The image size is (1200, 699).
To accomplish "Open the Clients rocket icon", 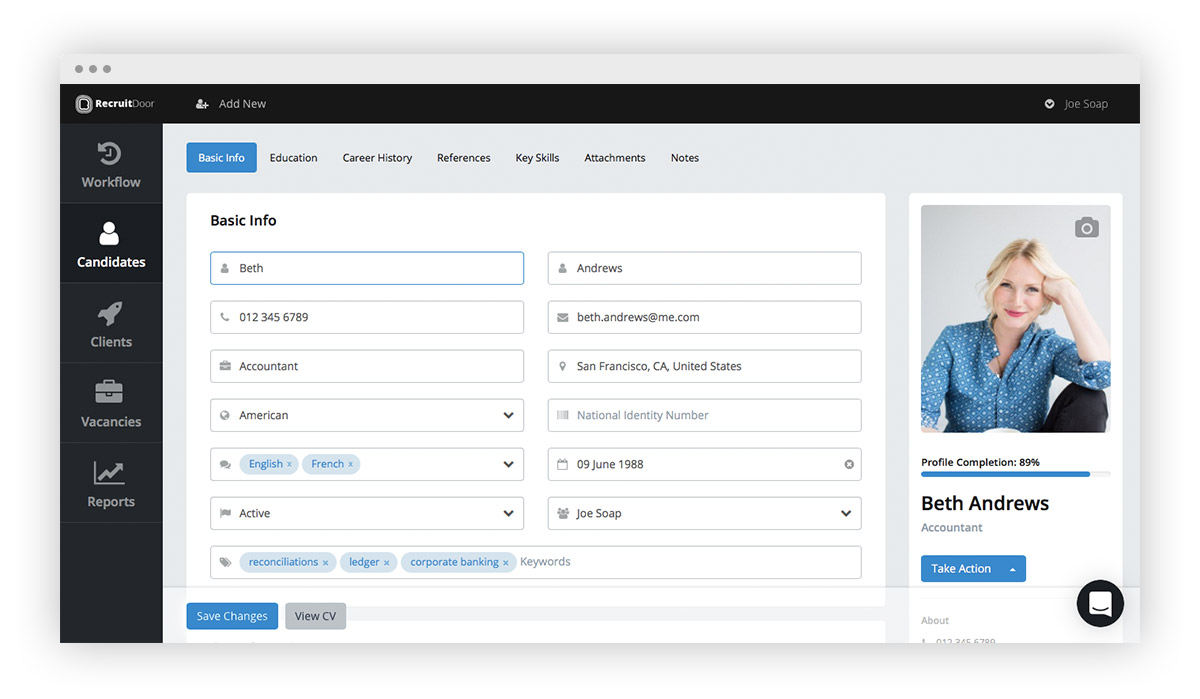I will 110,313.
